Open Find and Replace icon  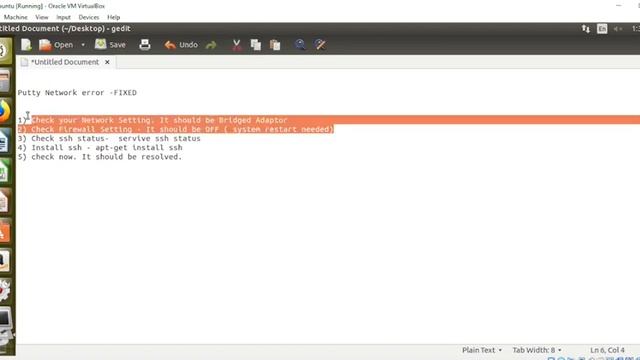click(320, 44)
